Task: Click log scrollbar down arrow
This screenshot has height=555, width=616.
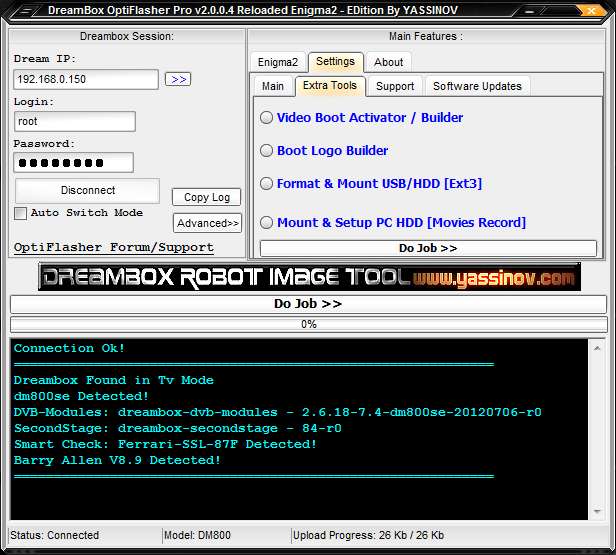Action: (597, 511)
